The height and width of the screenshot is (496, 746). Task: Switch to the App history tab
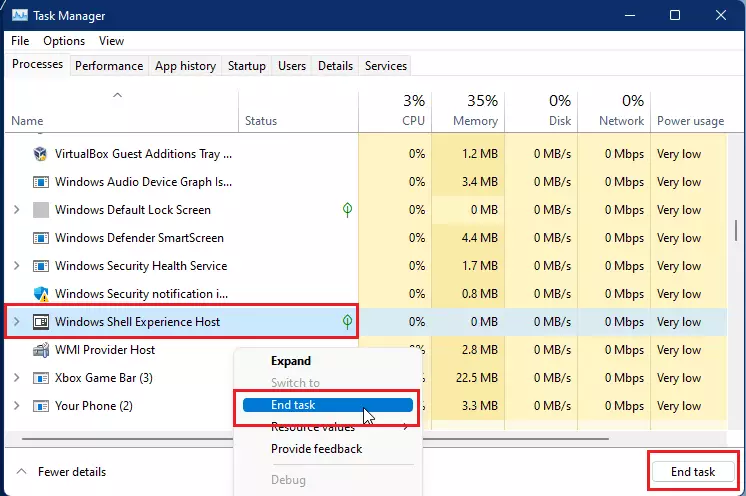point(186,66)
